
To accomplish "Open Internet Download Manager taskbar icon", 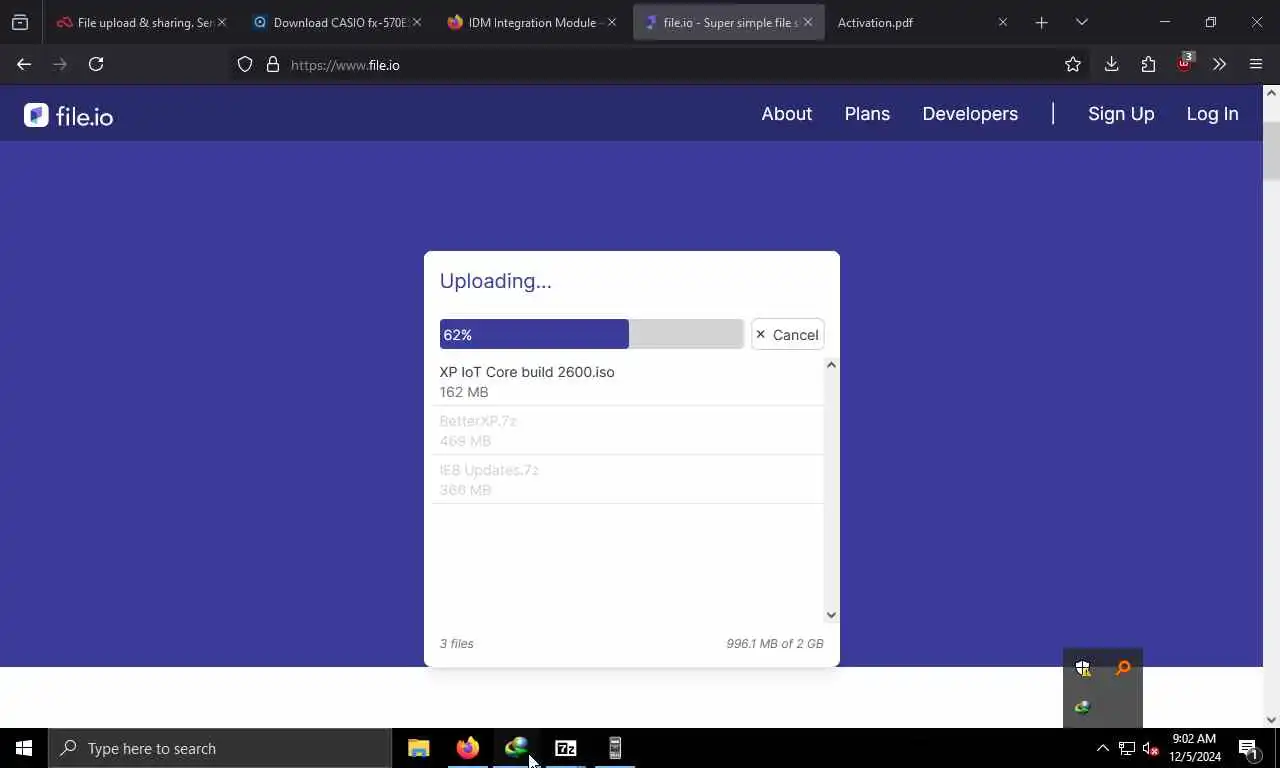I will tap(516, 748).
